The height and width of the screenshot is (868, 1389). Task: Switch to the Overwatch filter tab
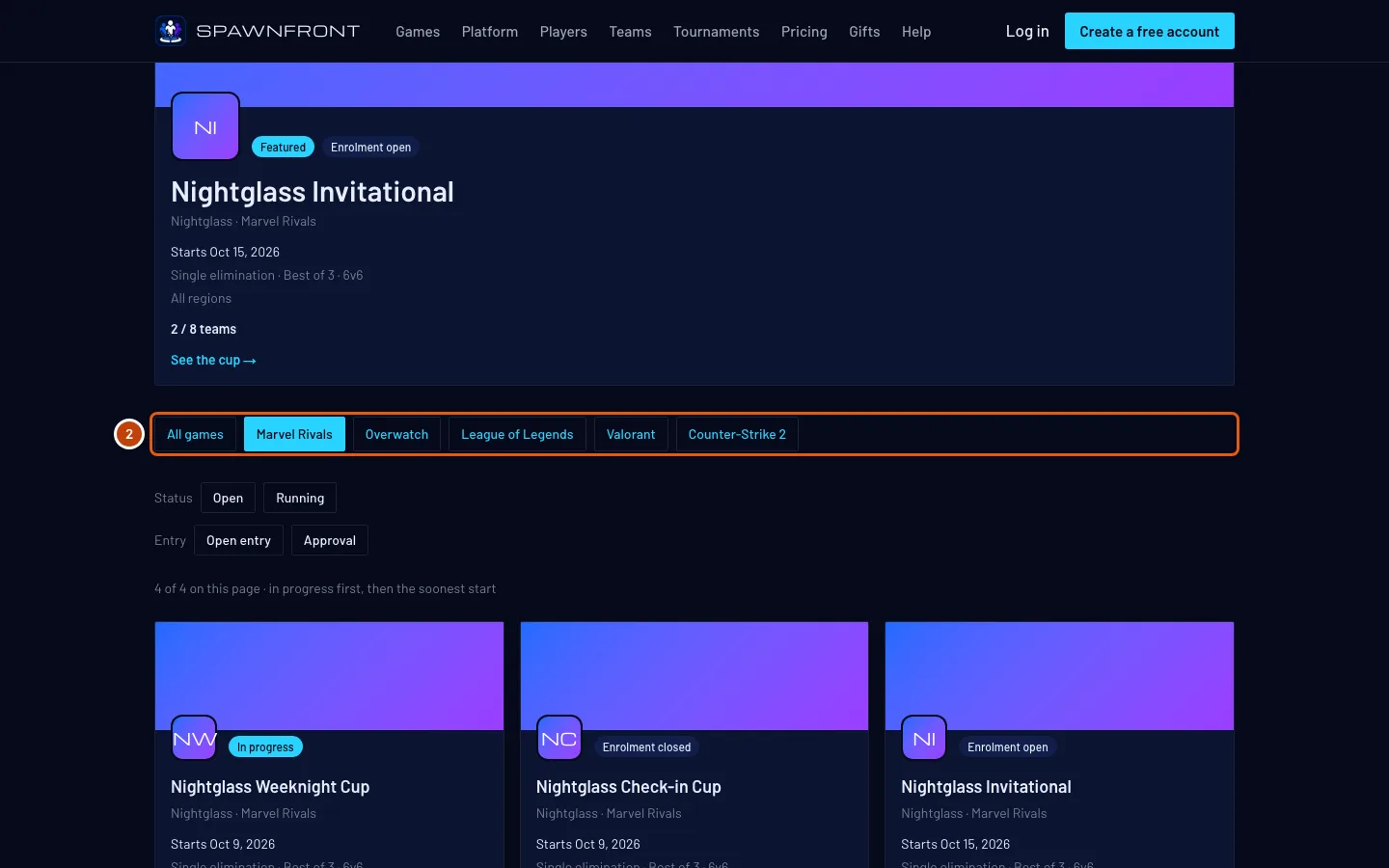396,434
